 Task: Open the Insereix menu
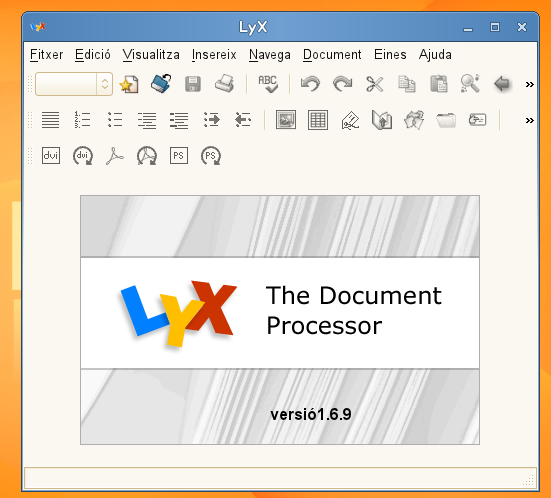[214, 54]
